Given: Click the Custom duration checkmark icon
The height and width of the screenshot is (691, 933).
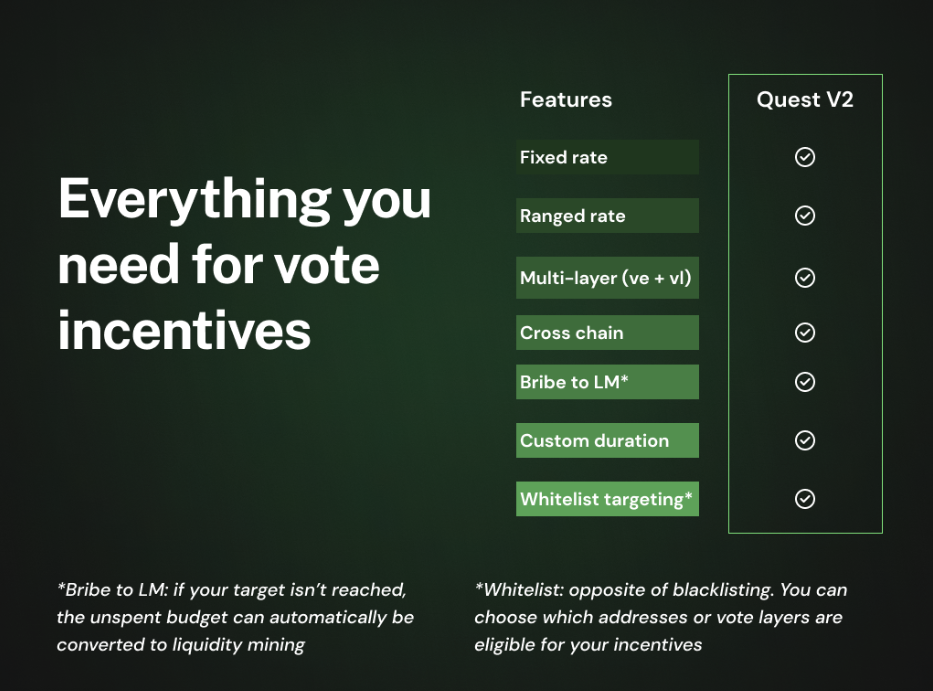Looking at the screenshot, I should (x=804, y=440).
